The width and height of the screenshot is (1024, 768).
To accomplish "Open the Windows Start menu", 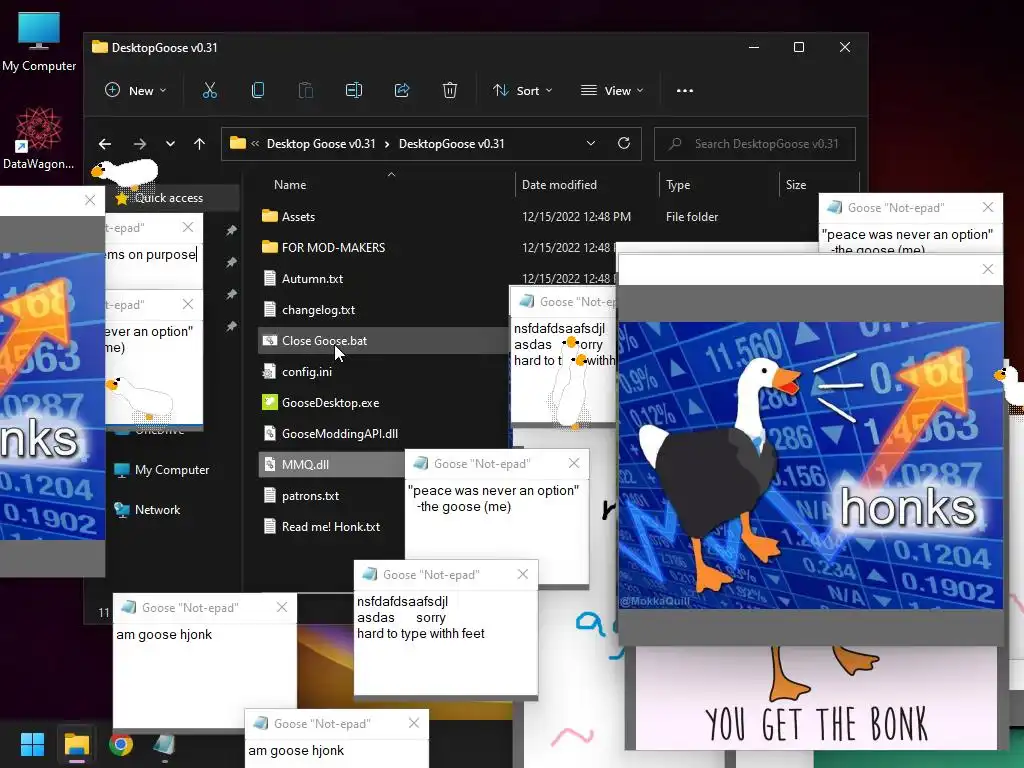I will point(32,744).
